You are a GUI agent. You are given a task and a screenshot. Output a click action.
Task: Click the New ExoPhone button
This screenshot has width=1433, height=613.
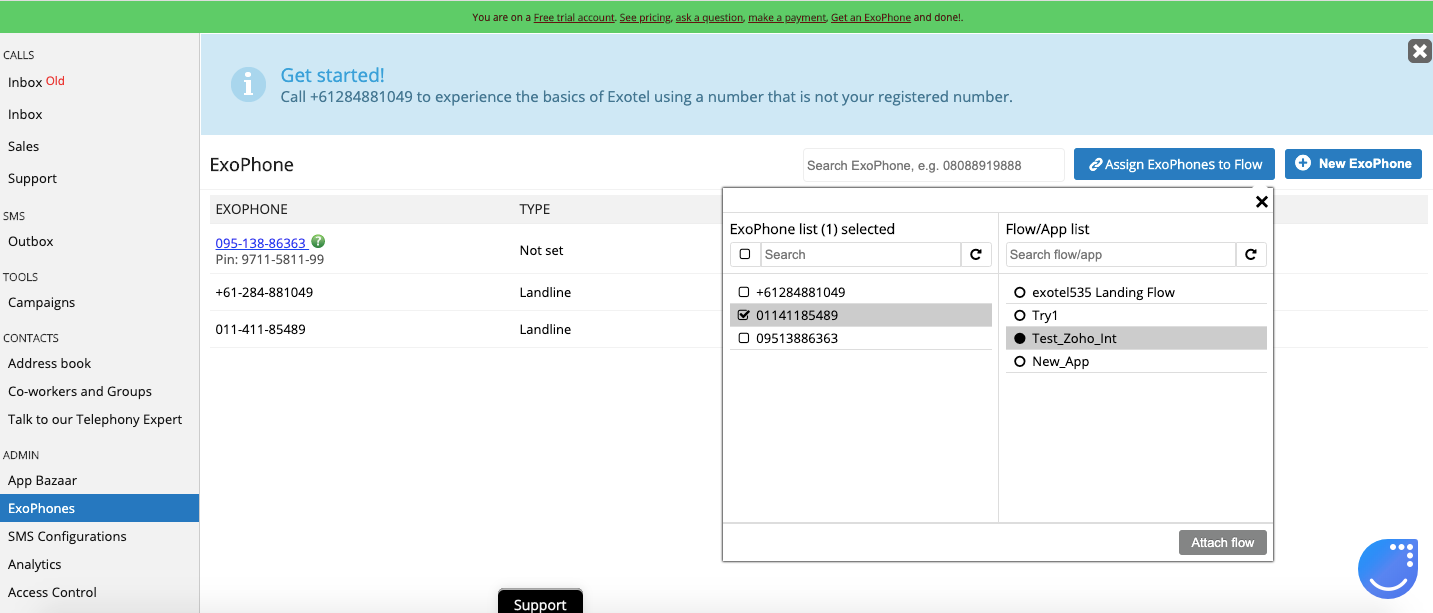[1353, 163]
